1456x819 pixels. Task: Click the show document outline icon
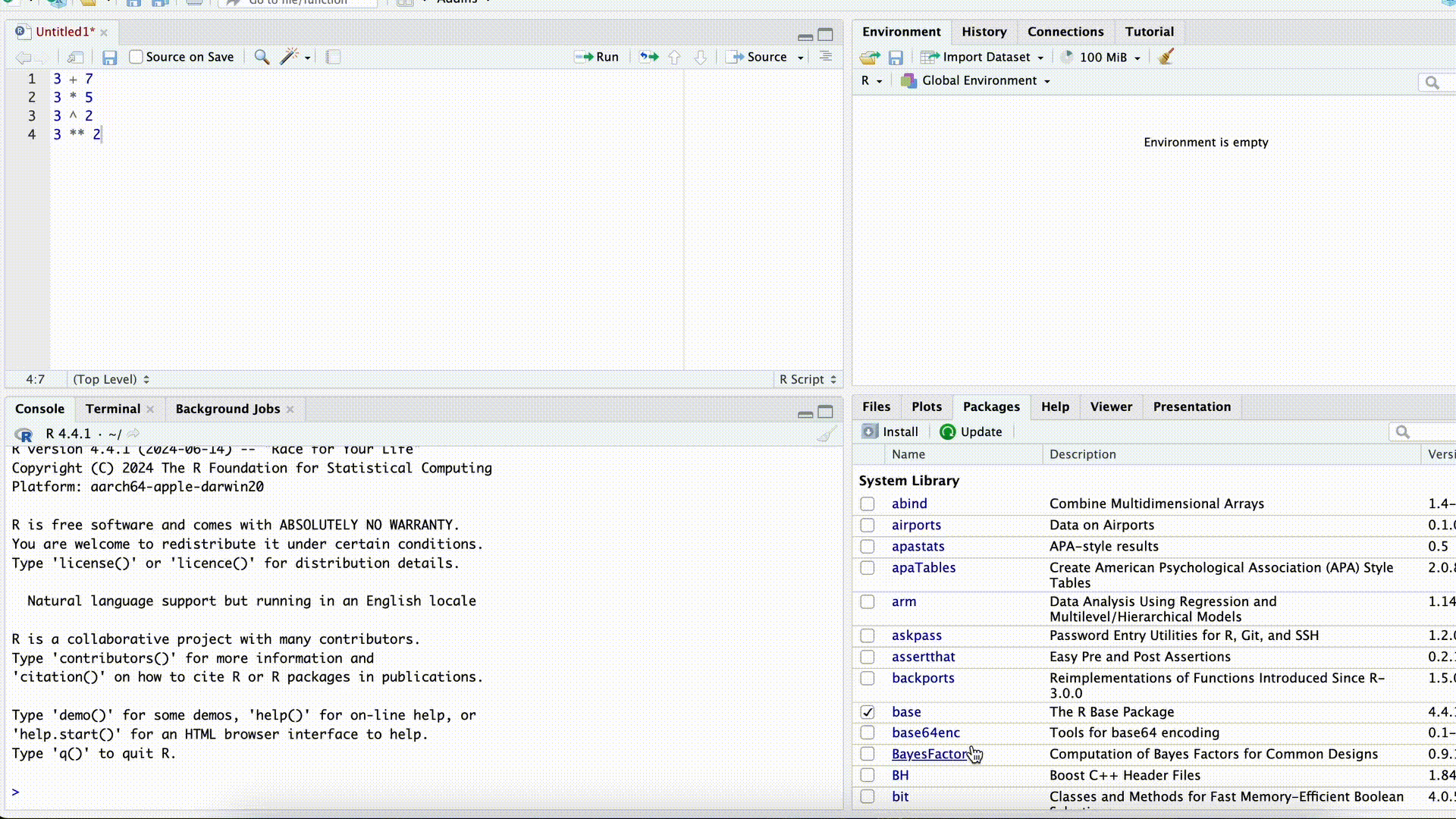[x=826, y=58]
